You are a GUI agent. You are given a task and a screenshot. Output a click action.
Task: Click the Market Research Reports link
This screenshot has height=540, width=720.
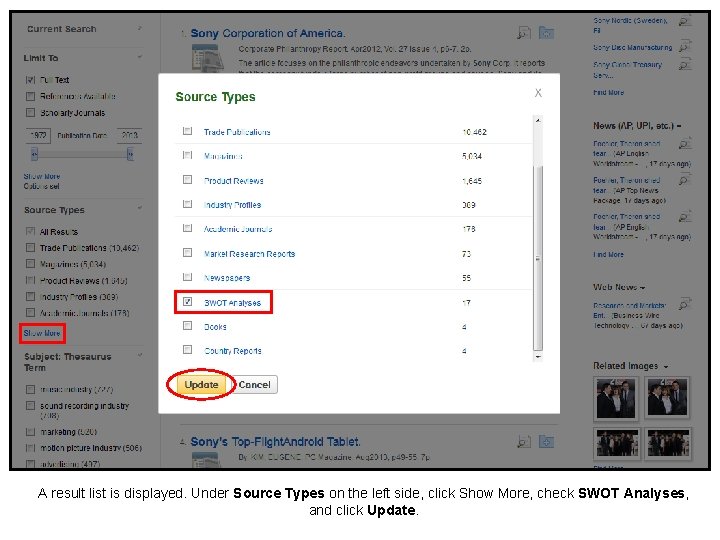tap(249, 254)
